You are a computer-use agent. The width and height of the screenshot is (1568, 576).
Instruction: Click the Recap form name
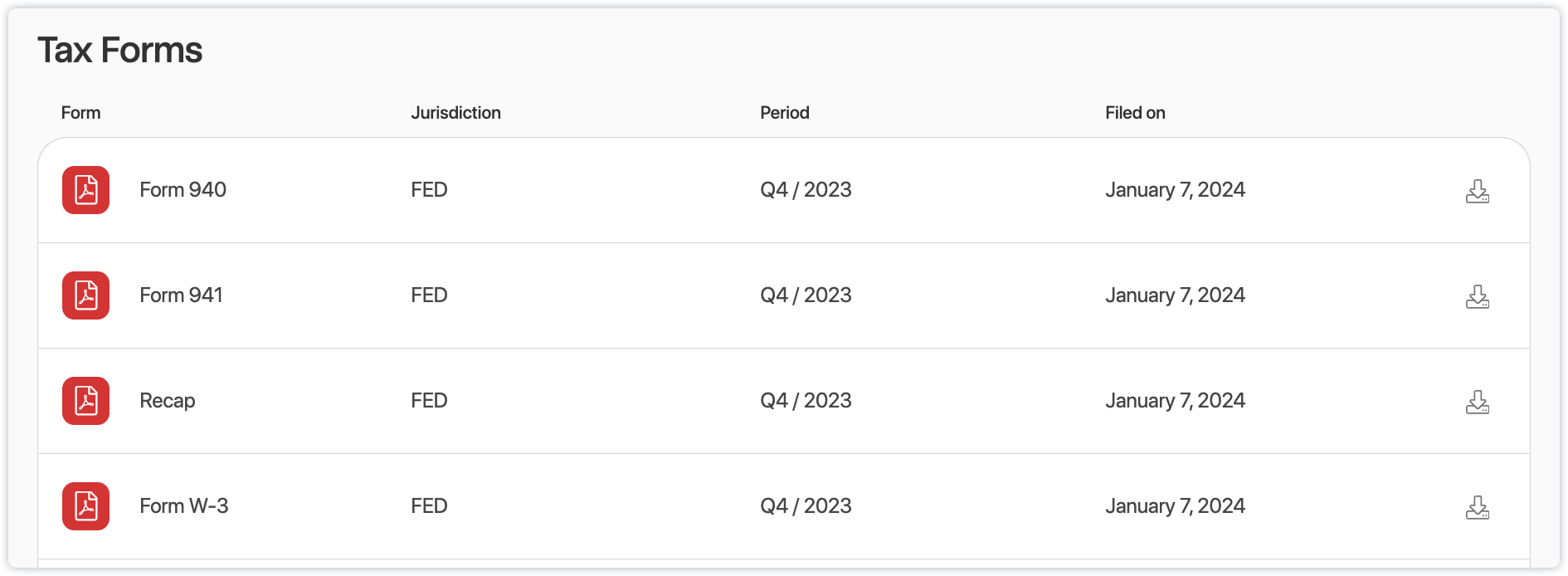(168, 401)
